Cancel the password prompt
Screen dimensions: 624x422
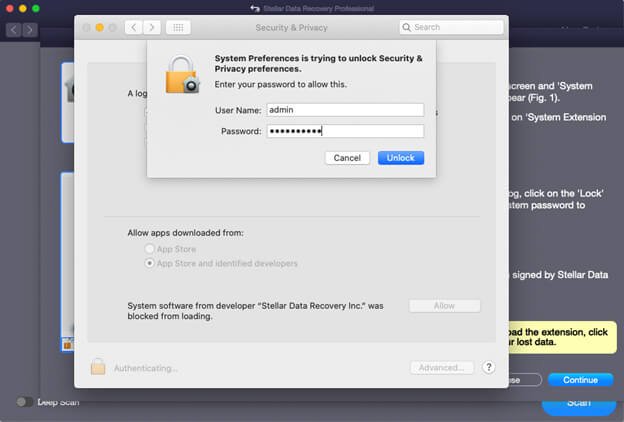[347, 158]
